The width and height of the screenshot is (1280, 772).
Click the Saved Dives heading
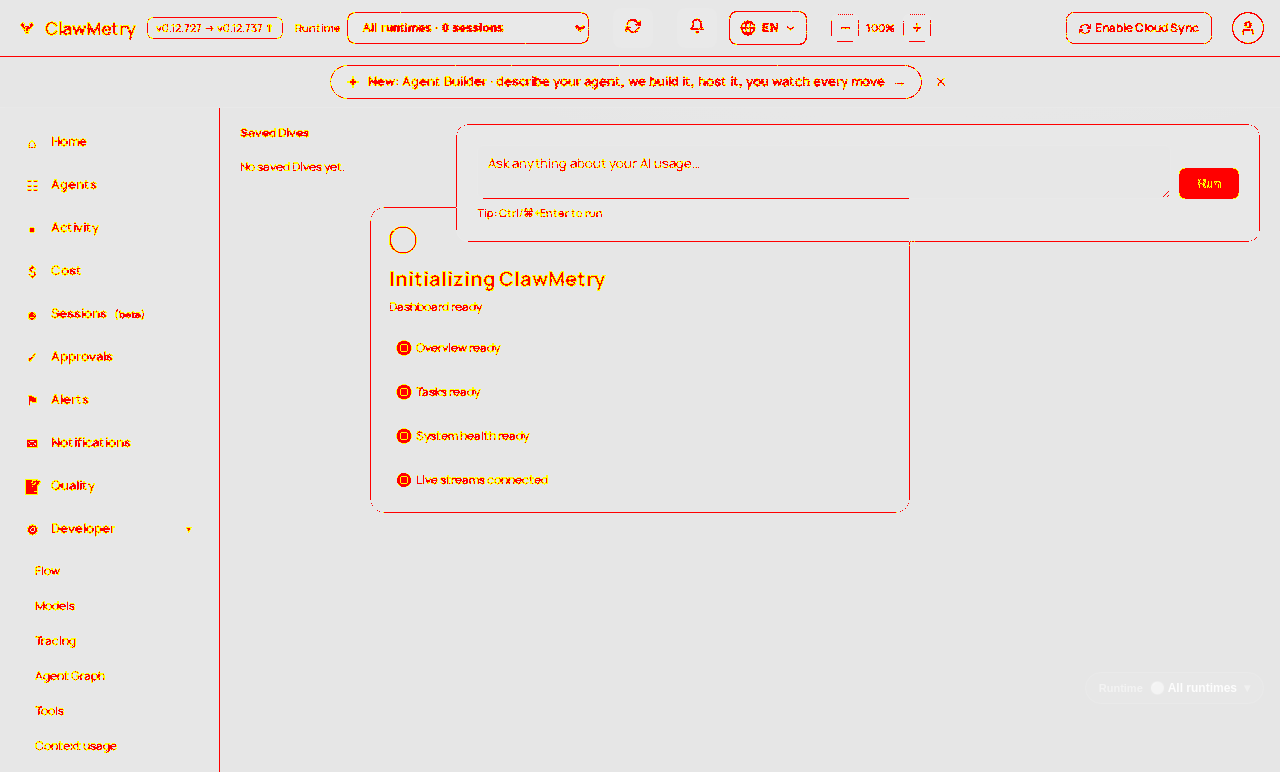[x=275, y=133]
